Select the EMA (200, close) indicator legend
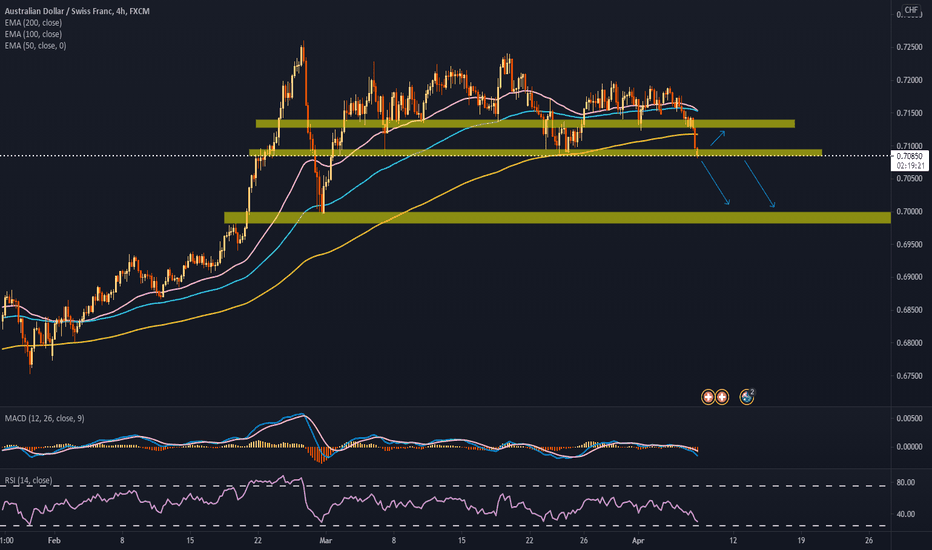 point(33,23)
